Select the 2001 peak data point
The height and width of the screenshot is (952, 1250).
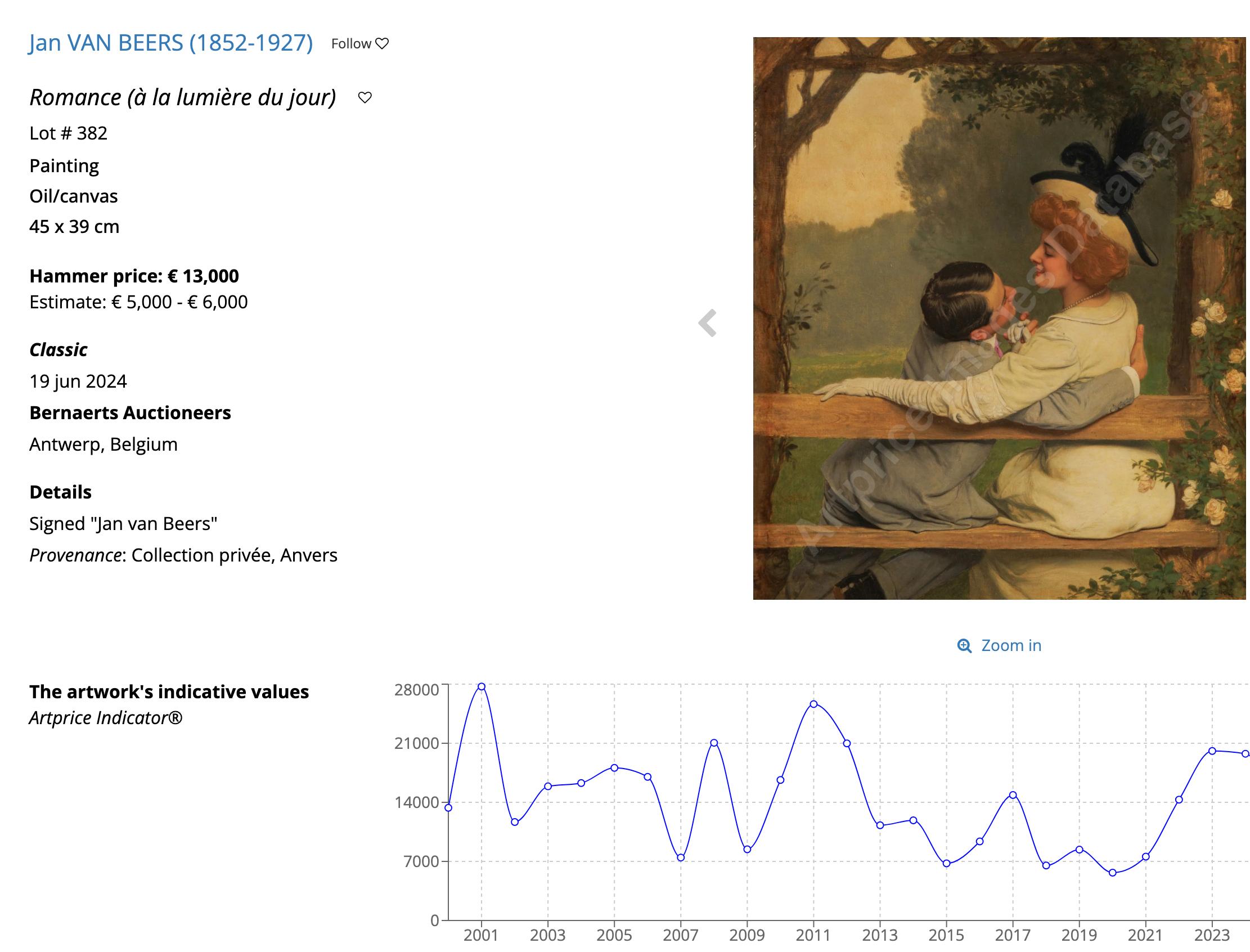481,686
